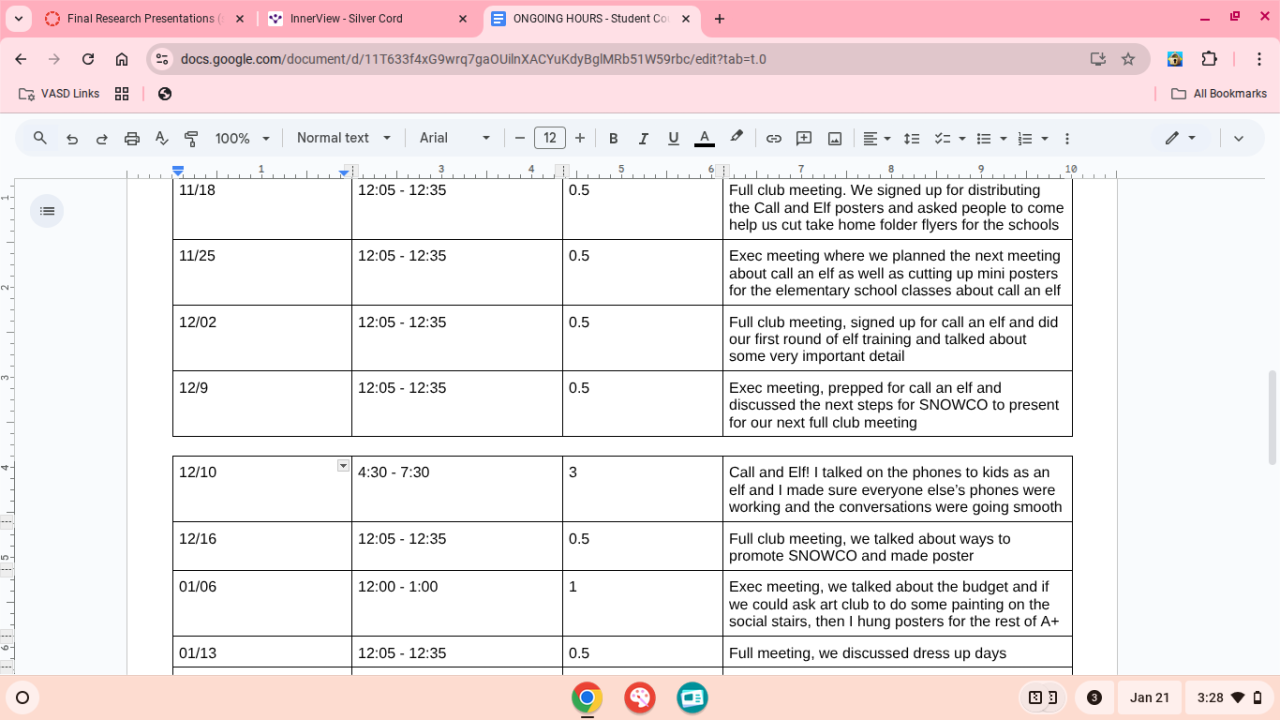The image size is (1280, 720).
Task: Print the document
Action: click(132, 138)
